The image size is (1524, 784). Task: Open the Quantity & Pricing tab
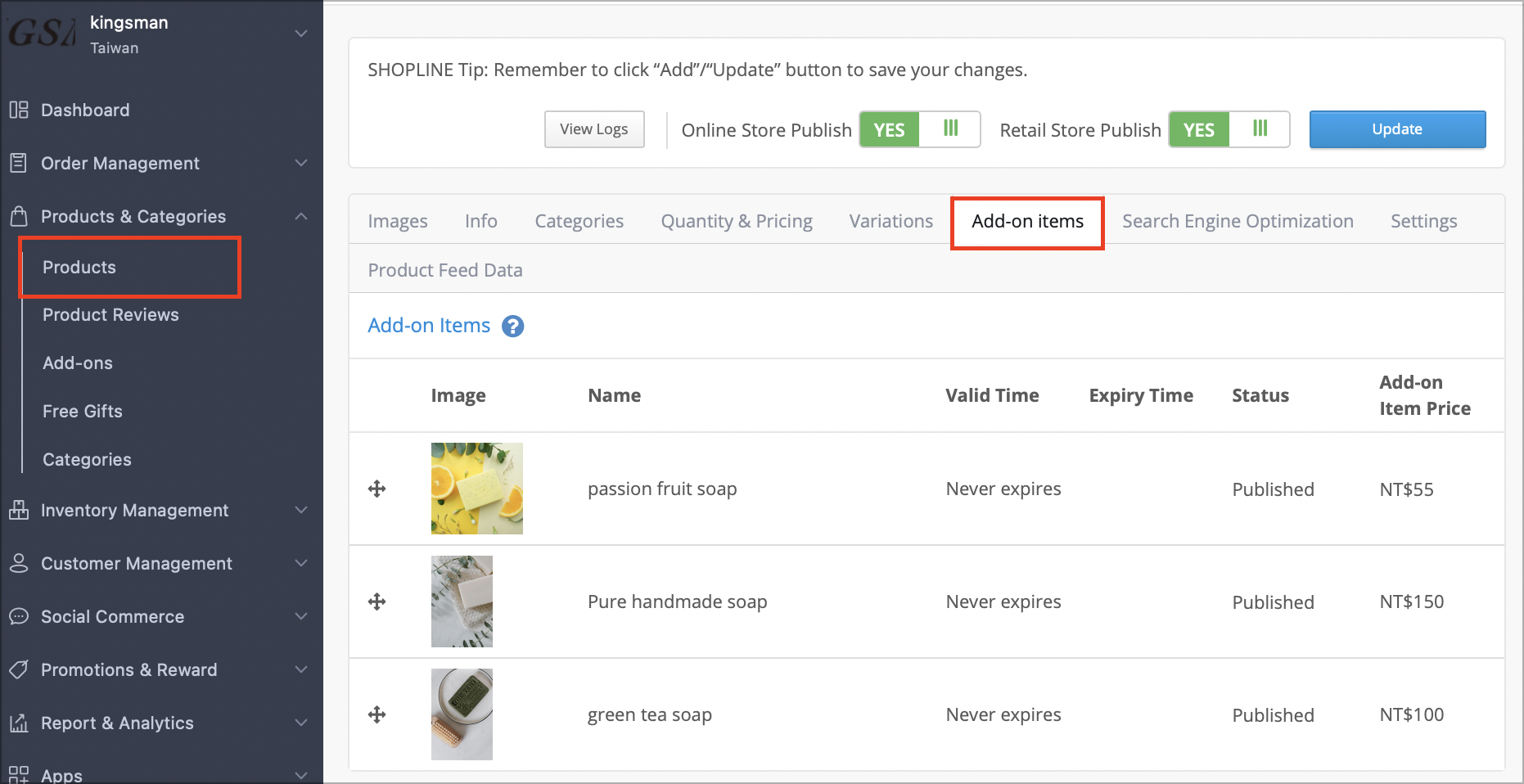coord(737,221)
